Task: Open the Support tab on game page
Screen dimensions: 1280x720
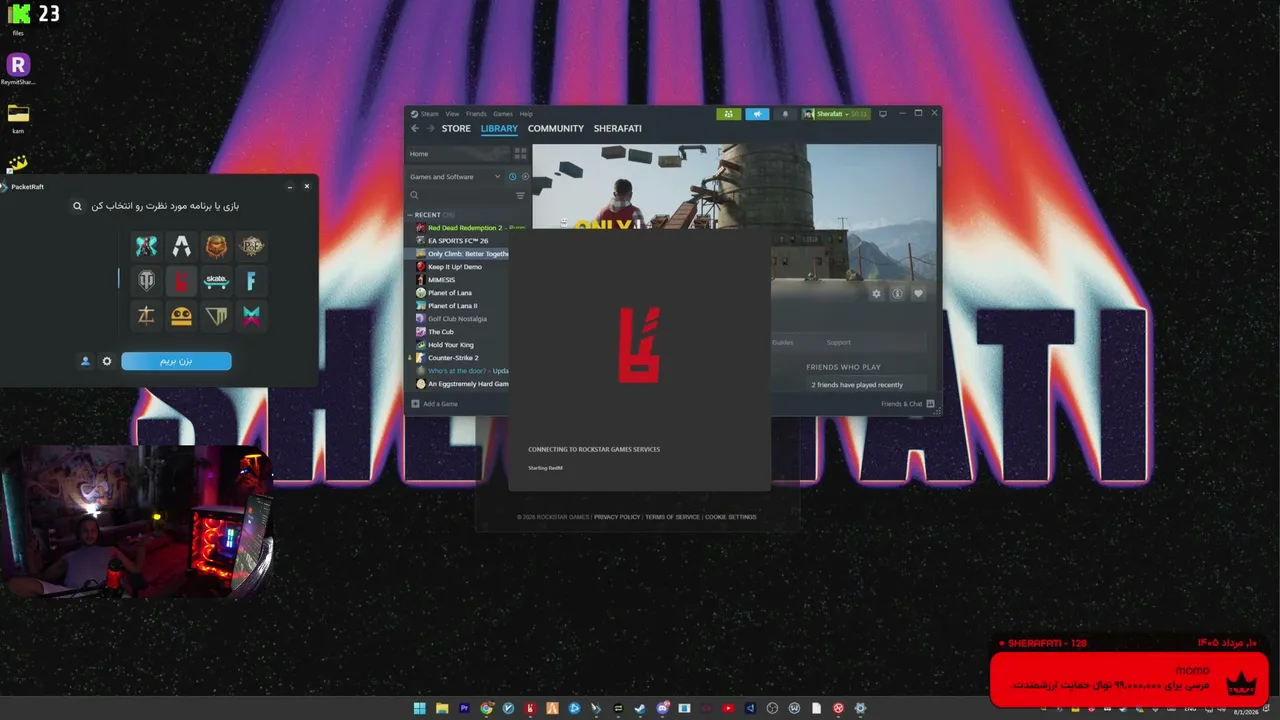Action: [838, 343]
